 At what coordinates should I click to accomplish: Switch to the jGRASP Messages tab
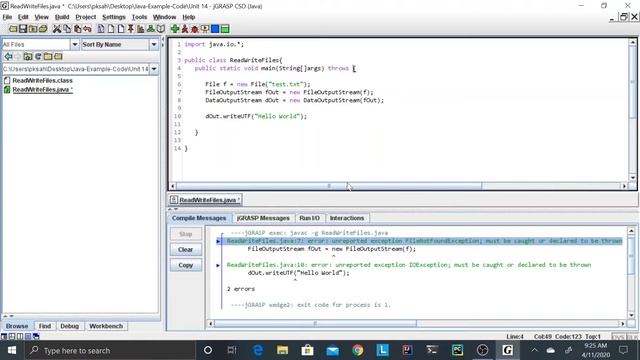click(x=263, y=218)
